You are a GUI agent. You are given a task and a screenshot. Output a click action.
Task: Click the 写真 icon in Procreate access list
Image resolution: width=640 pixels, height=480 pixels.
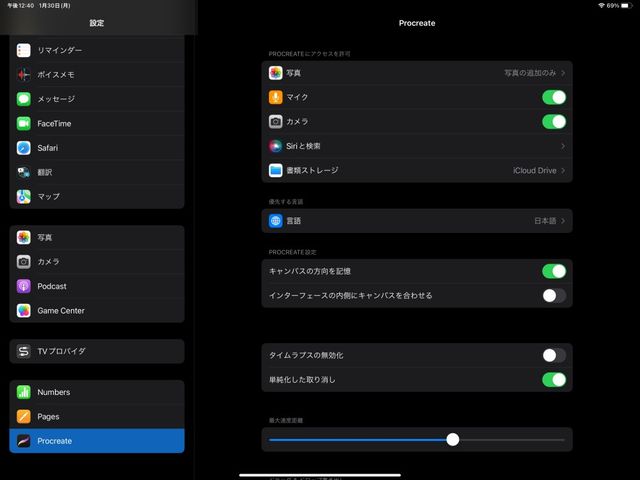[x=276, y=73]
